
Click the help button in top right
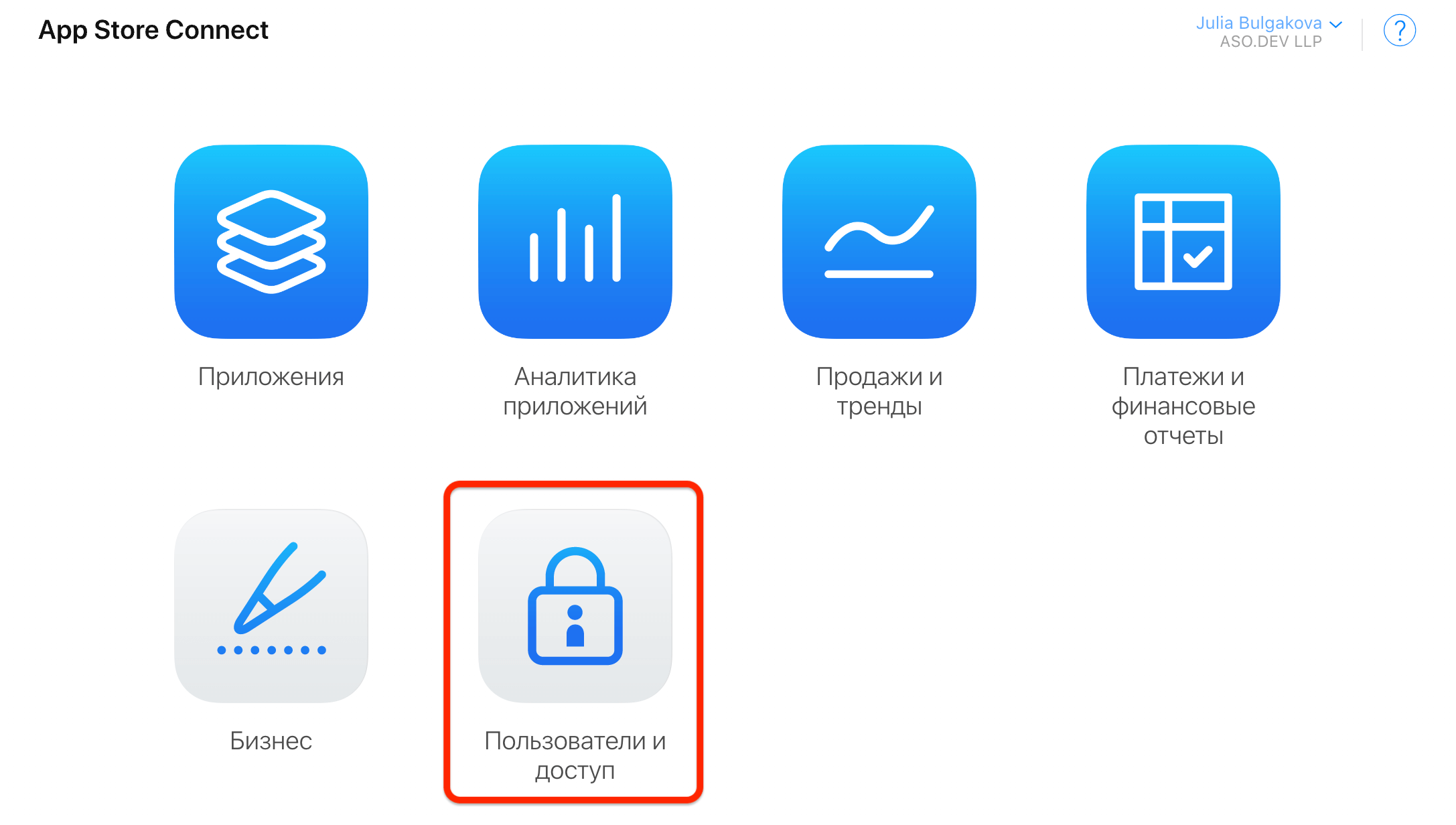click(x=1400, y=30)
